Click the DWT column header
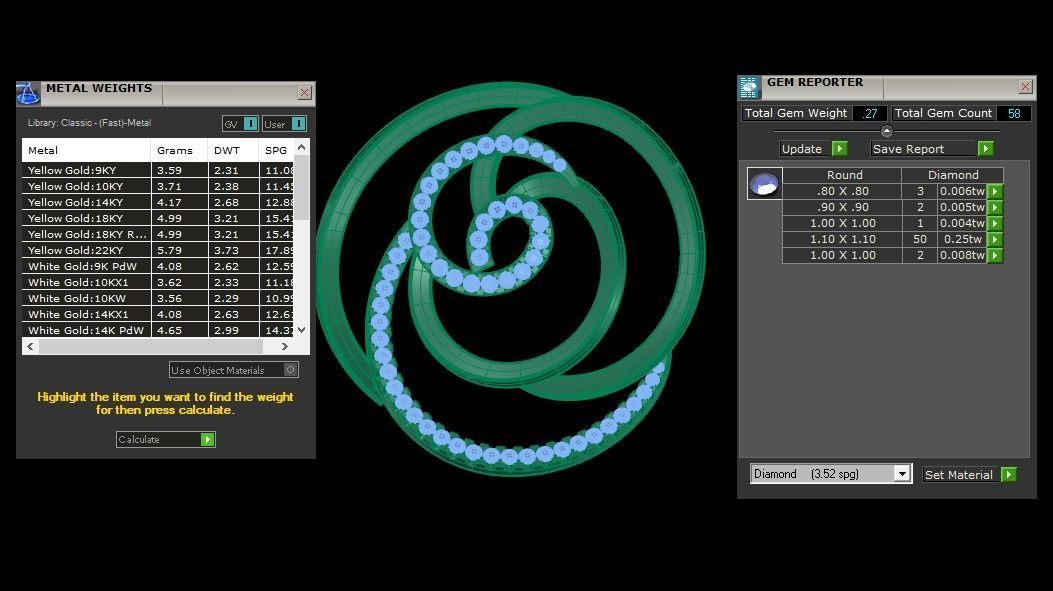1053x591 pixels. click(x=233, y=150)
